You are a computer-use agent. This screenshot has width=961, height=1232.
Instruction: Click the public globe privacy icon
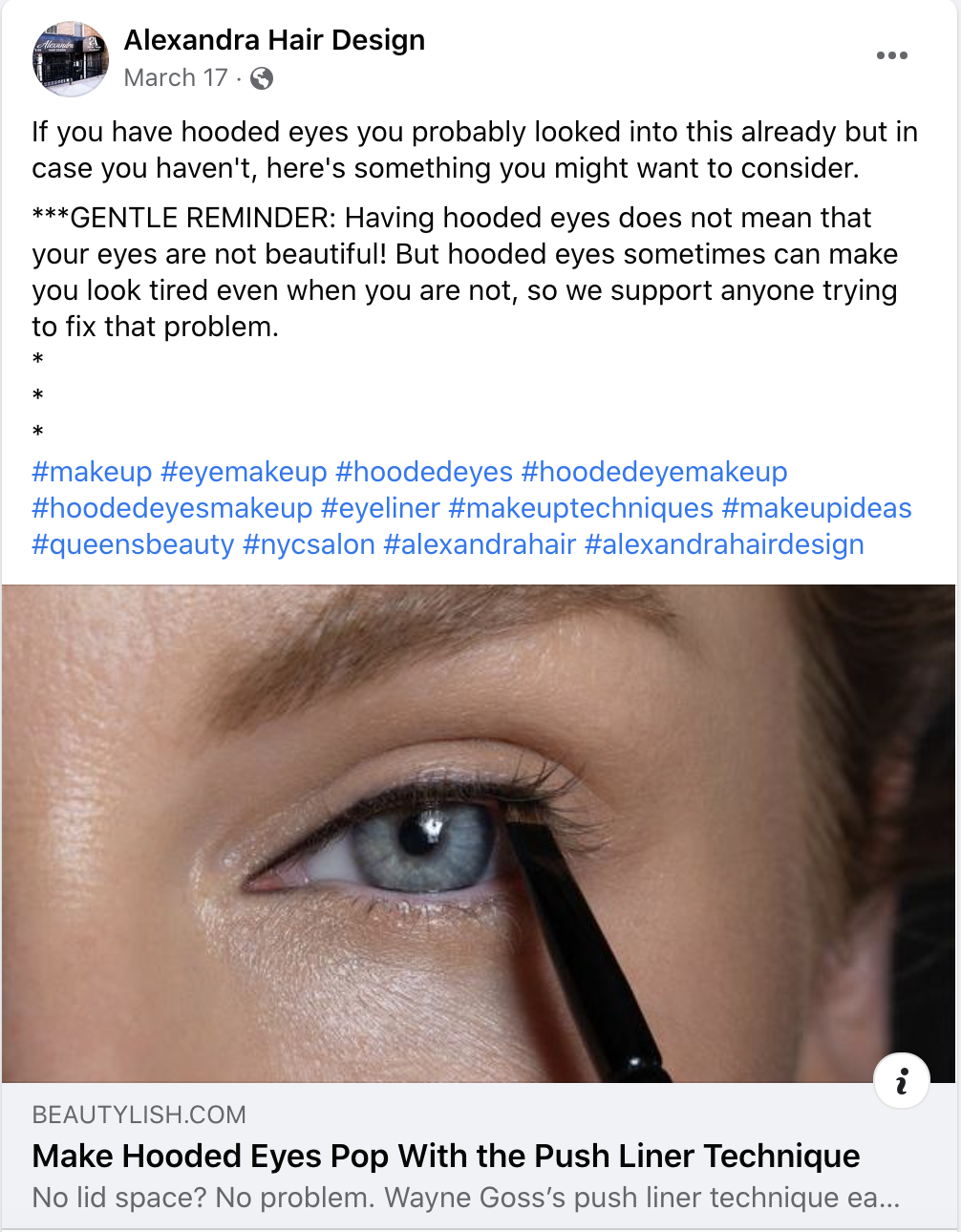(x=262, y=78)
